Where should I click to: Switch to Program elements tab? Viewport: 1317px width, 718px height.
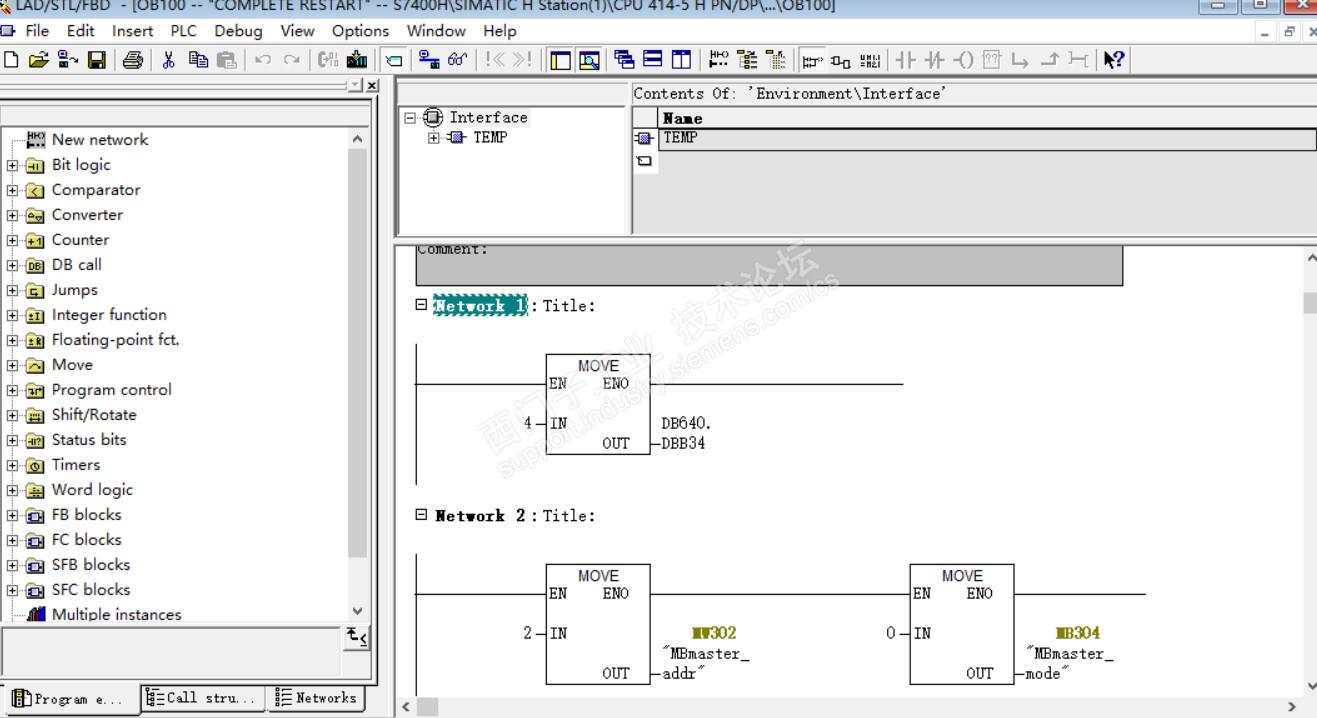coord(68,698)
